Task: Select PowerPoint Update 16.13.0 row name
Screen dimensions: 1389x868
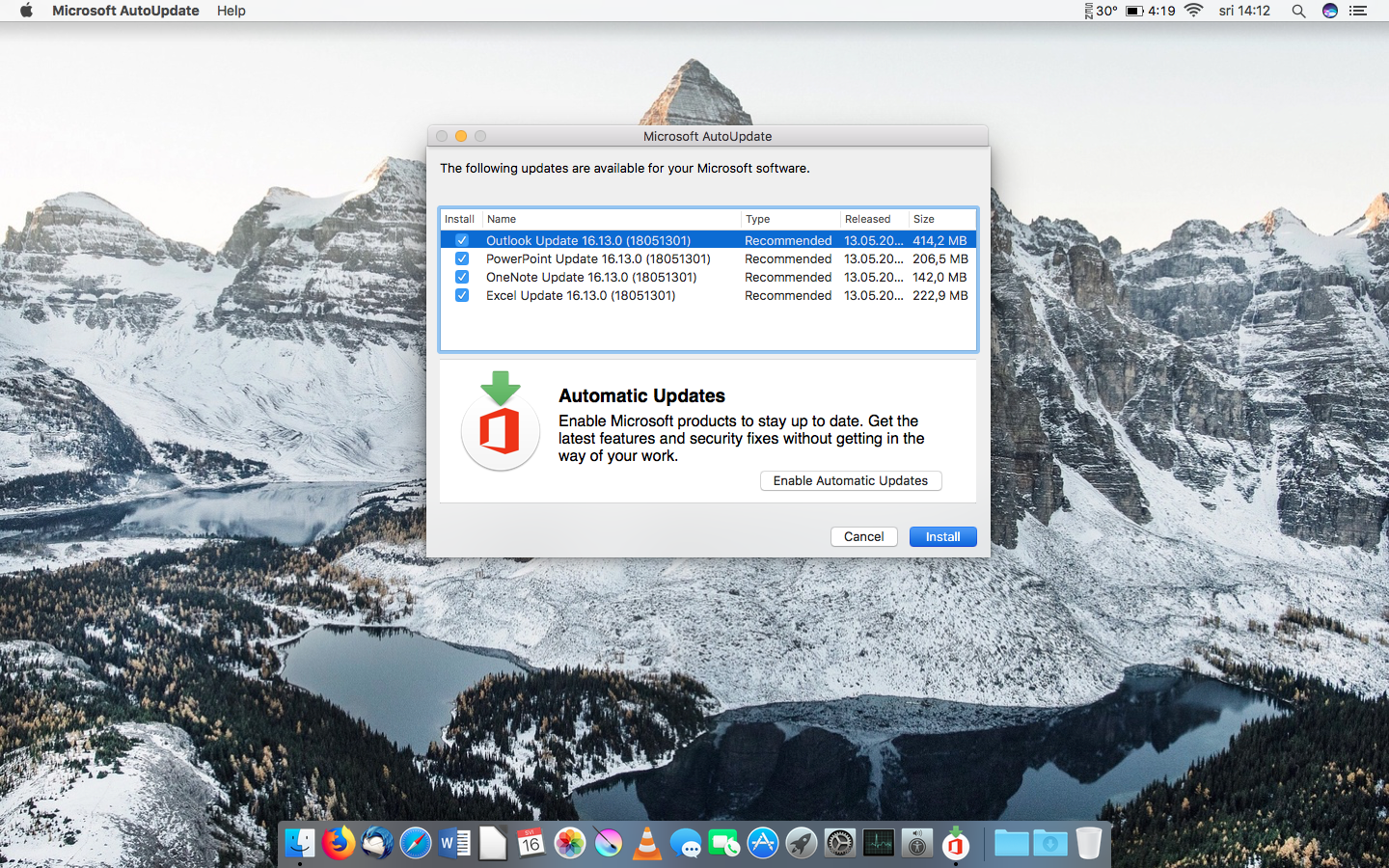Action: 598,258
